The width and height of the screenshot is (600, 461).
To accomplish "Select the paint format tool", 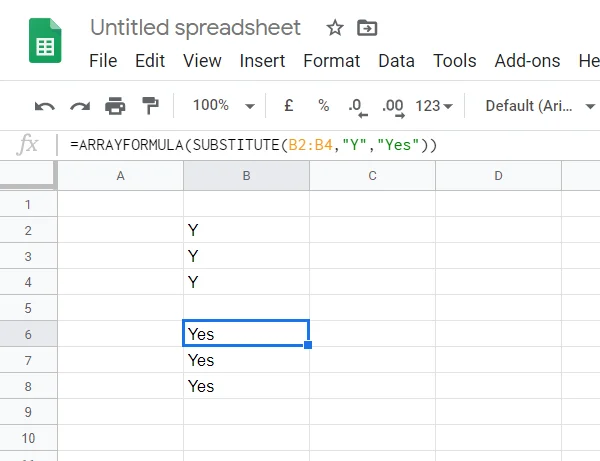I will (x=150, y=106).
